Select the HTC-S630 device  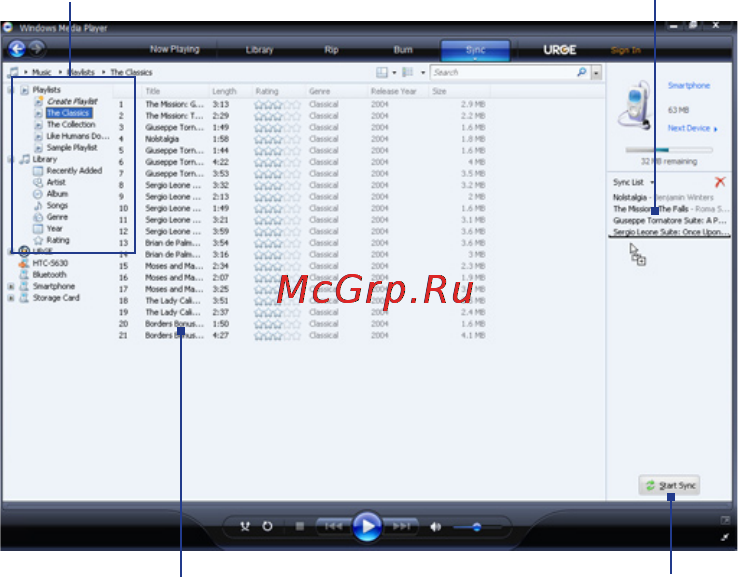point(50,263)
